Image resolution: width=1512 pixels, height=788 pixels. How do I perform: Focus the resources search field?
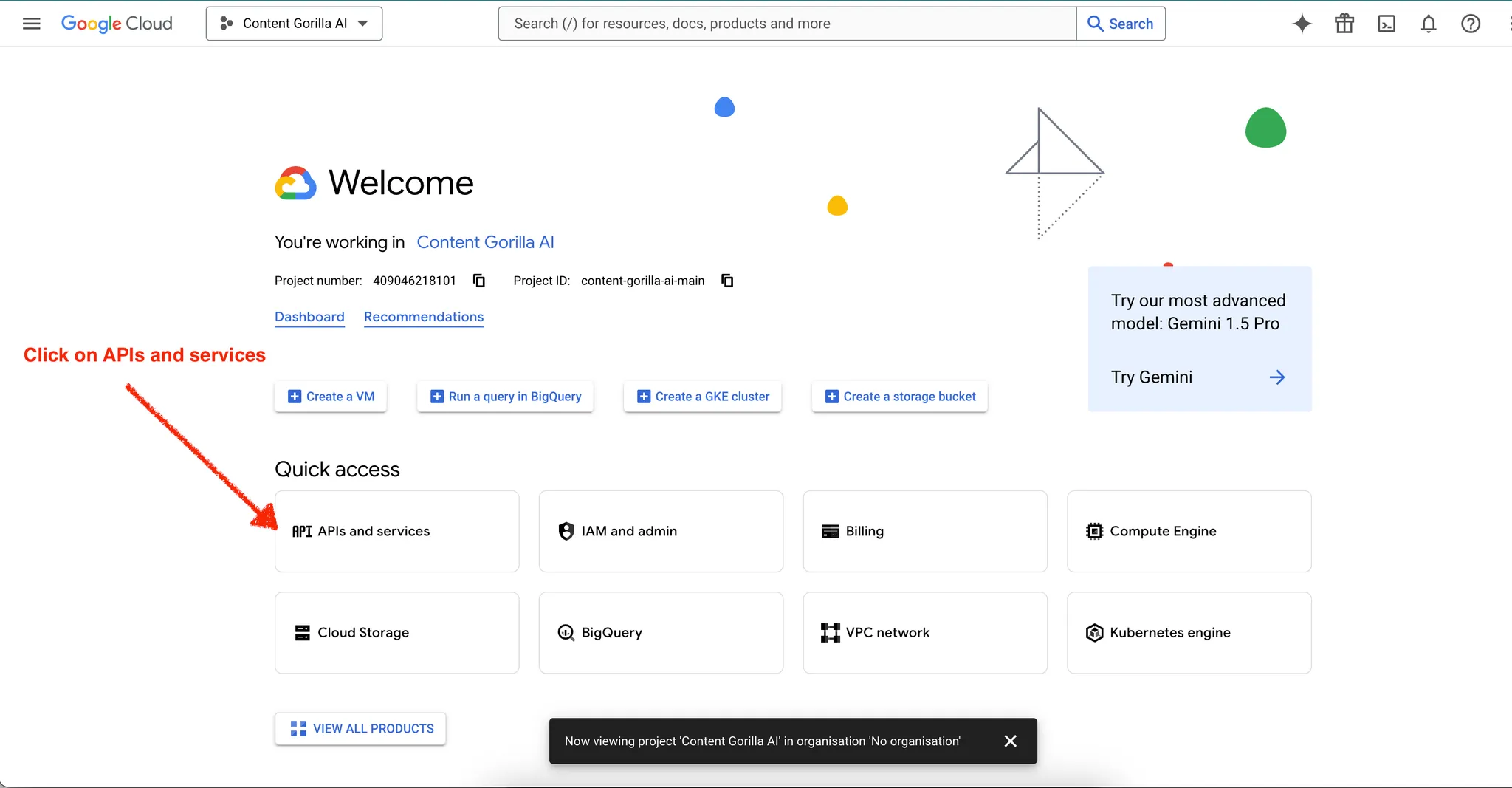click(x=787, y=24)
